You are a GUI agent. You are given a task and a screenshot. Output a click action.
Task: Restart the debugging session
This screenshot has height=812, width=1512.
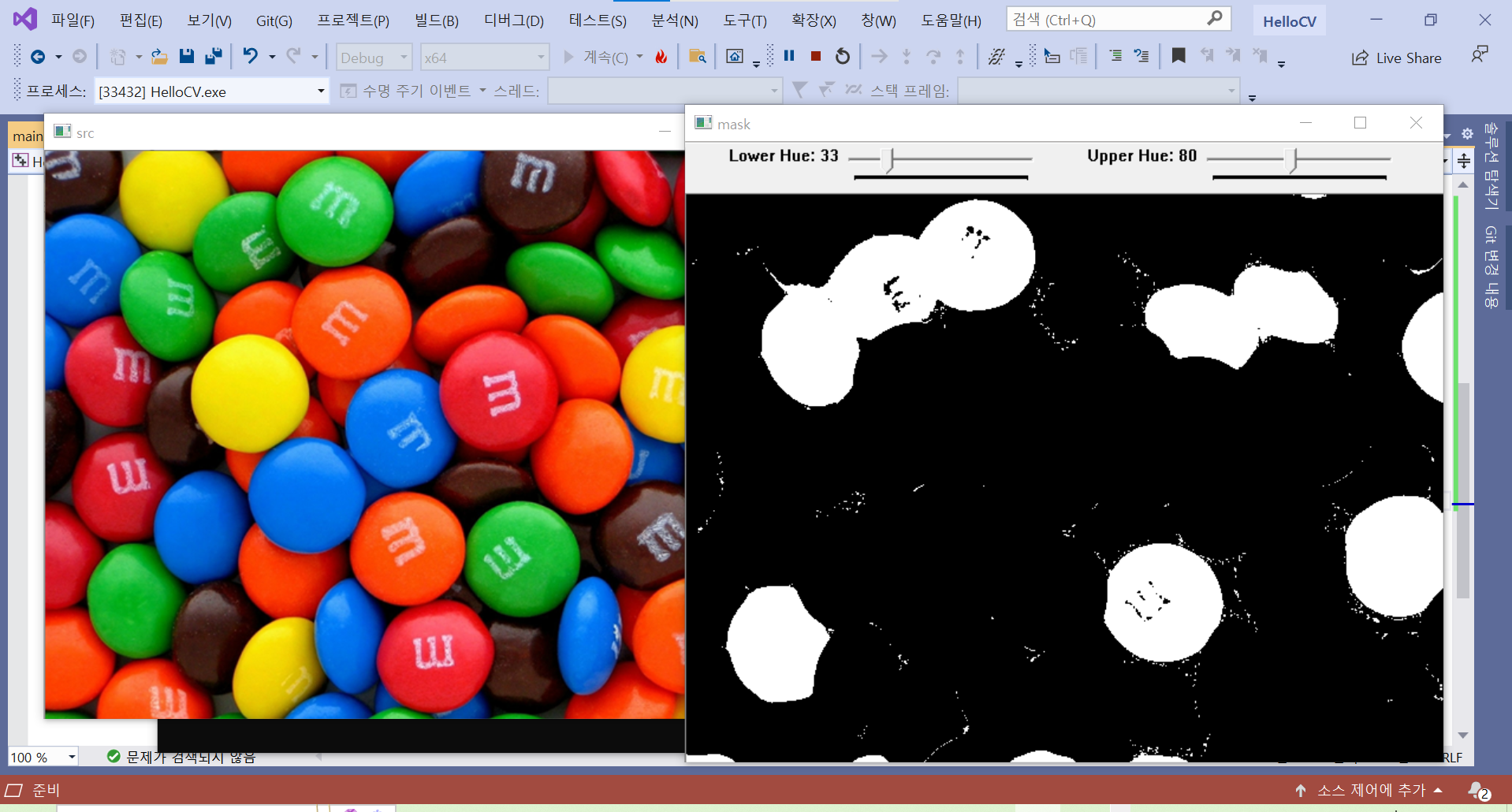click(843, 57)
